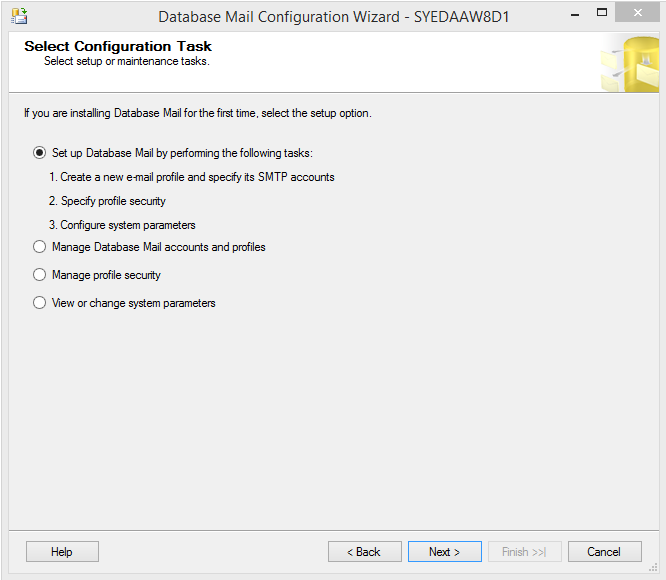Proceed by clicking the Next button
Image resolution: width=666 pixels, height=580 pixels.
[x=444, y=552]
